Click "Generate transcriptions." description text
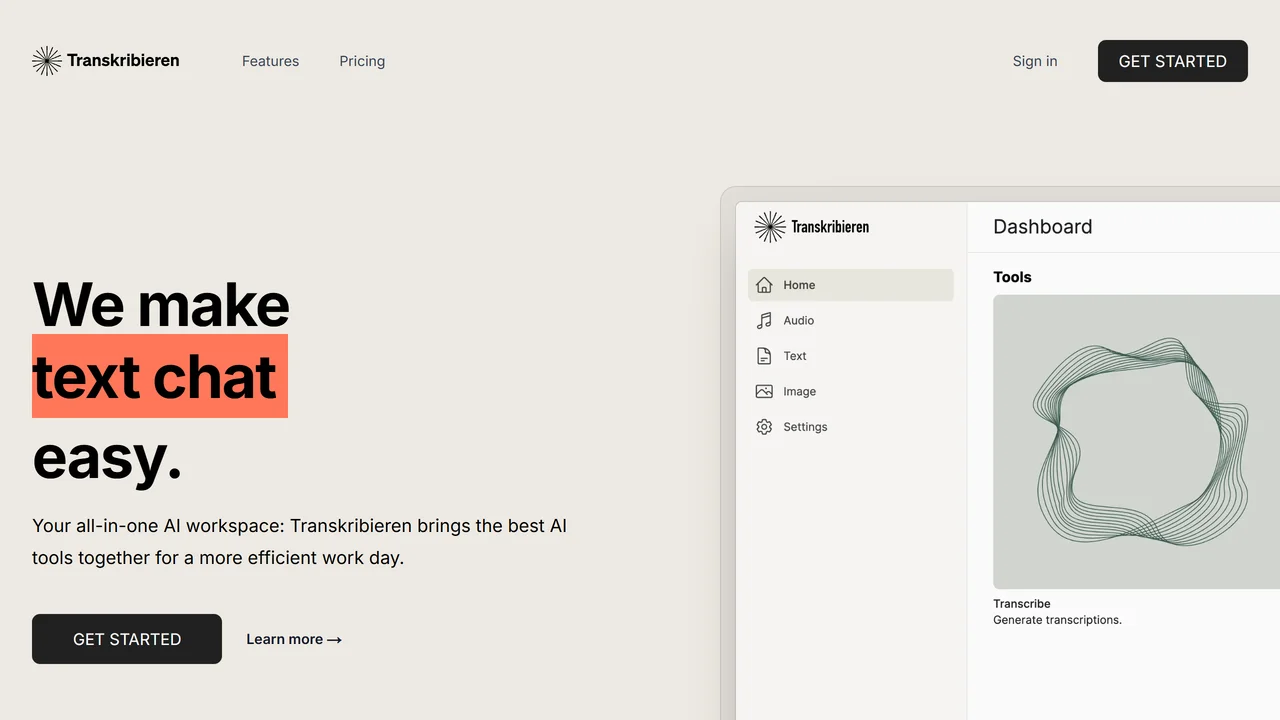 [1057, 620]
